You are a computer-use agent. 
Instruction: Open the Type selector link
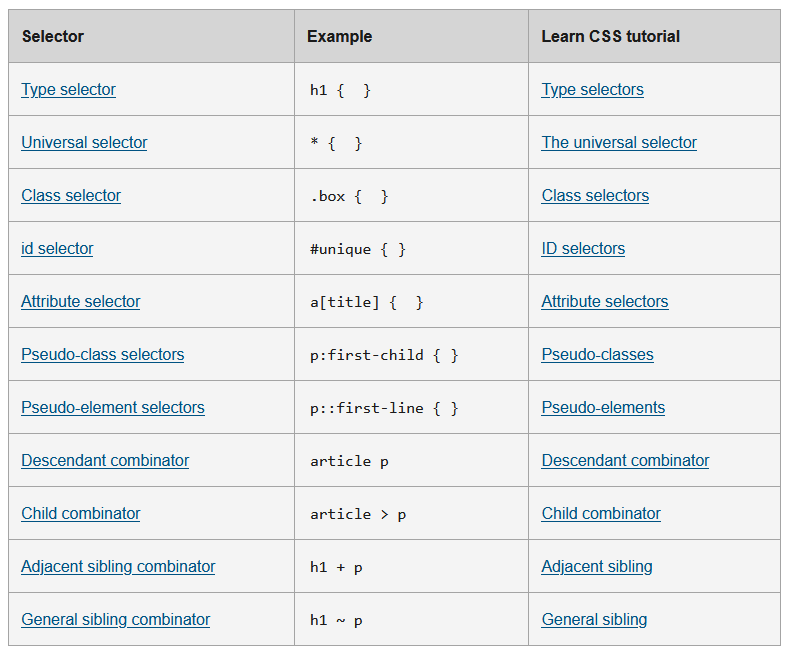pyautogui.click(x=69, y=90)
